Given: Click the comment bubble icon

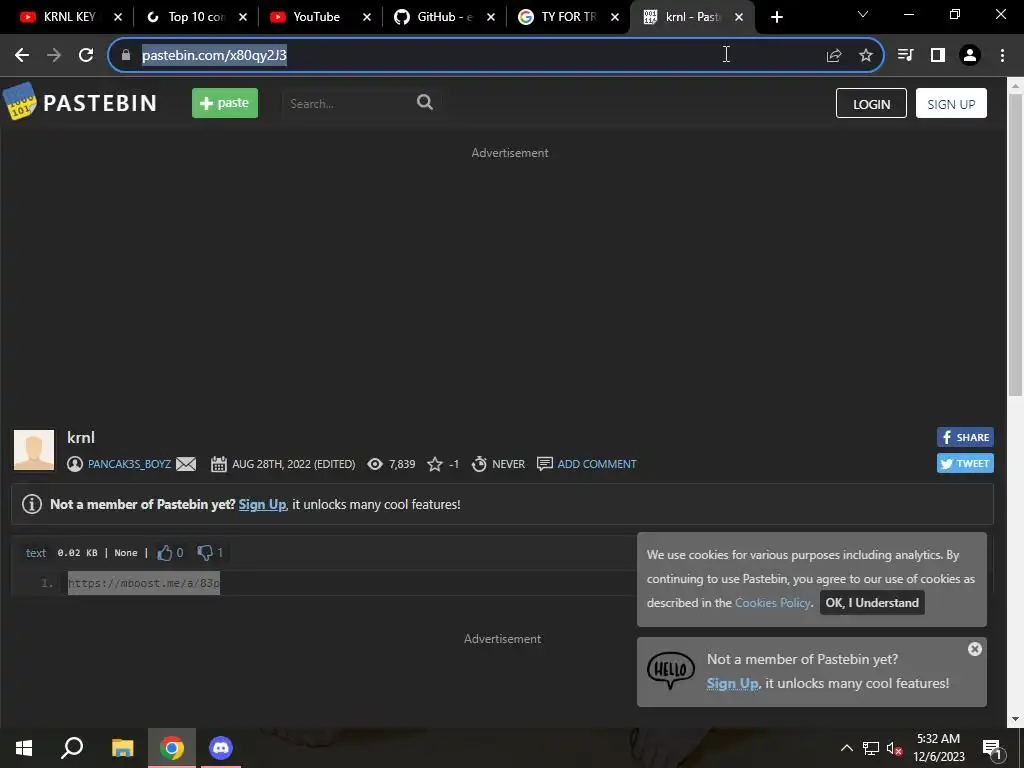Looking at the screenshot, I should (x=544, y=464).
